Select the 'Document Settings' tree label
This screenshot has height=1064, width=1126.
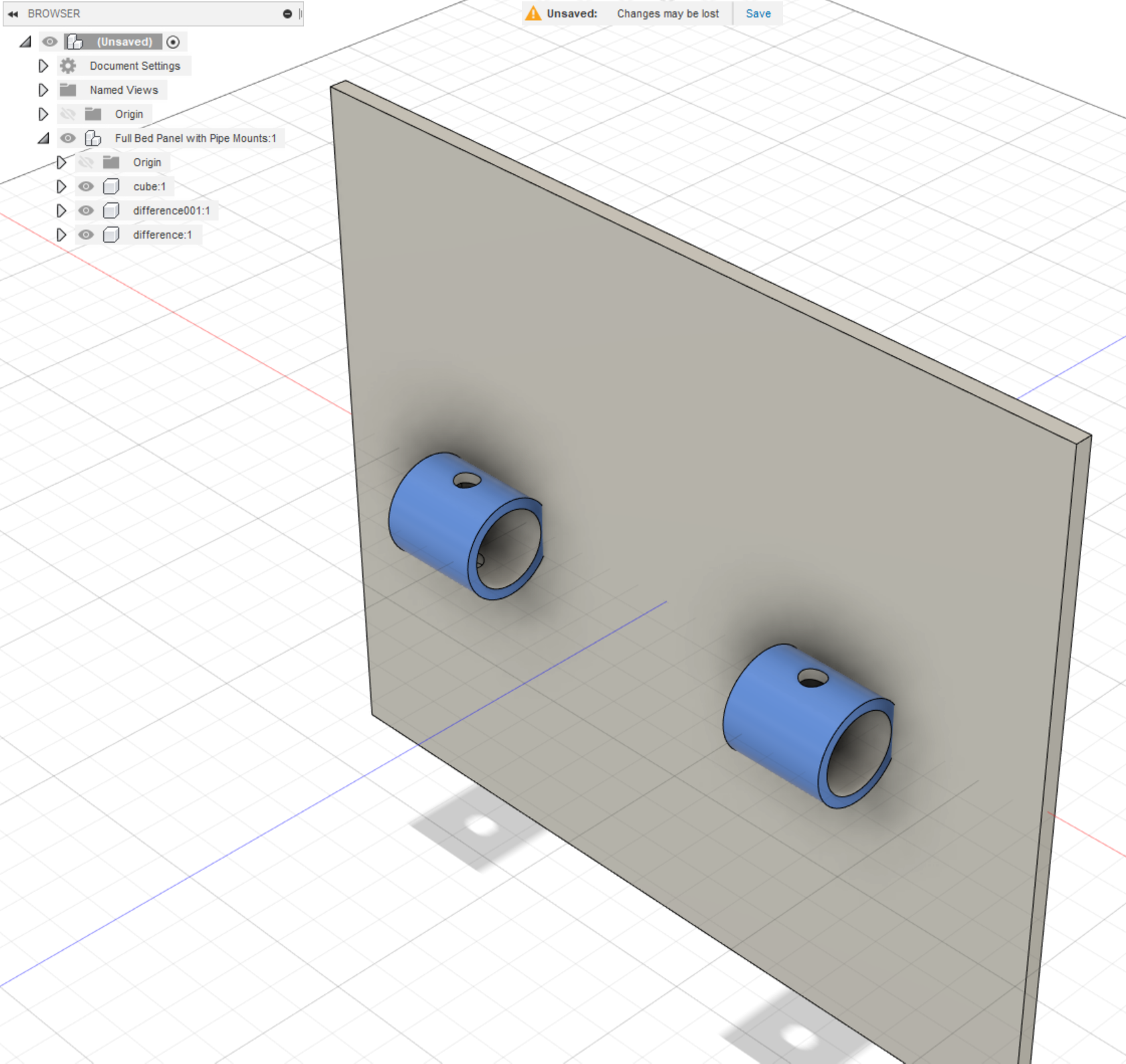(135, 66)
